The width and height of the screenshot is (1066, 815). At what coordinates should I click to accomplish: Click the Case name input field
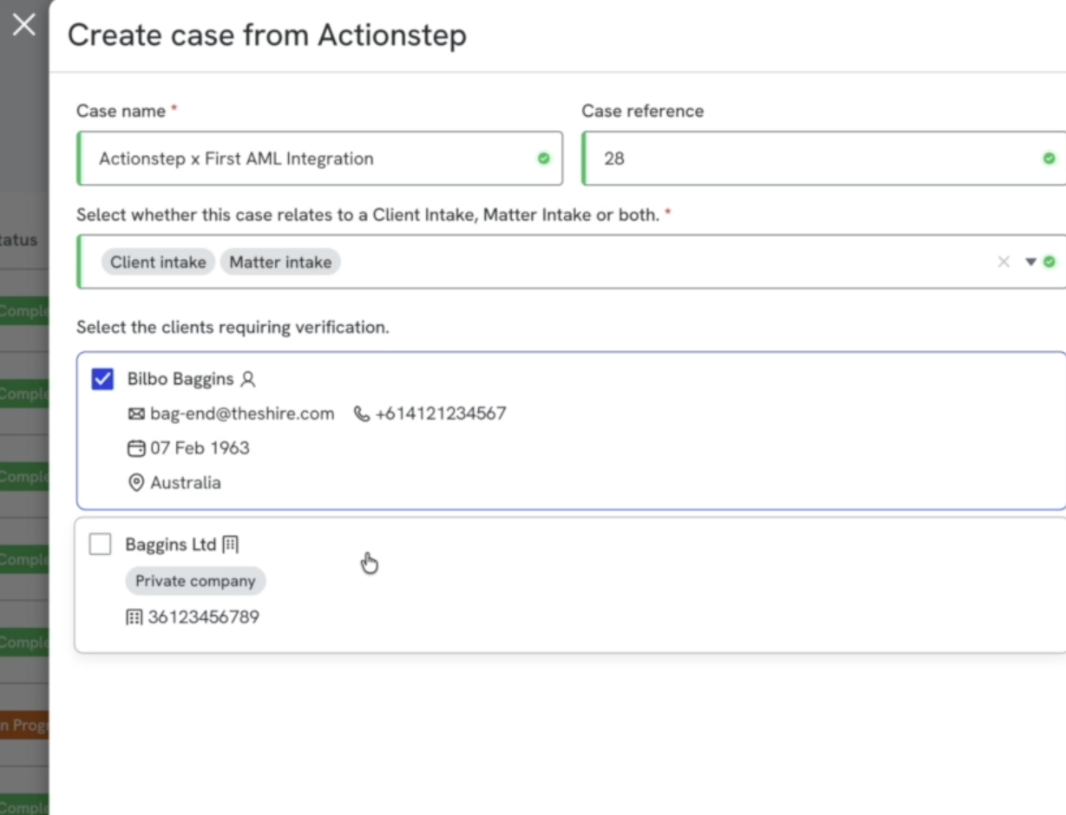click(x=320, y=158)
